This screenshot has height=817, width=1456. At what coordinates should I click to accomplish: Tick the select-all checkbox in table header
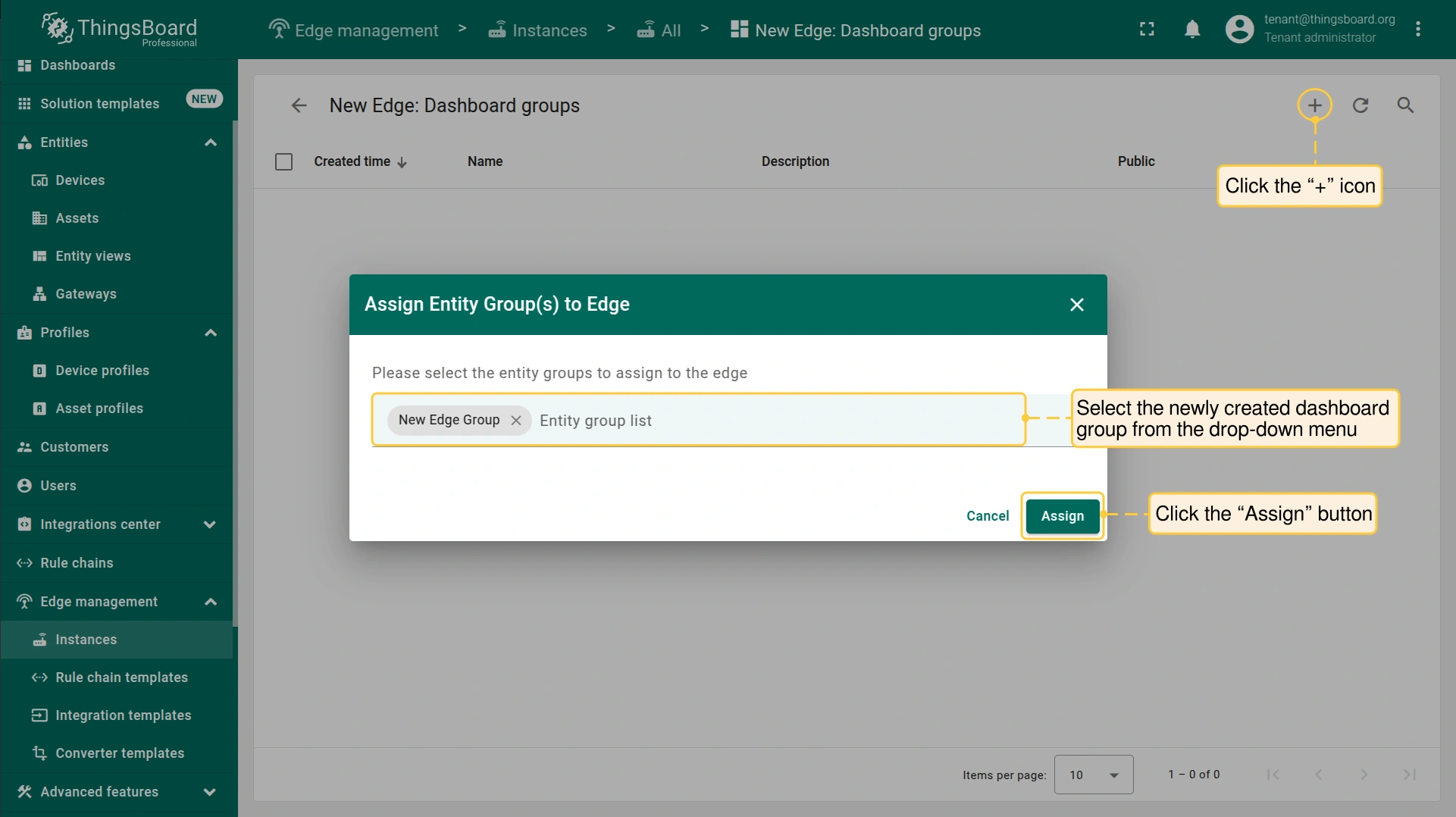[283, 161]
